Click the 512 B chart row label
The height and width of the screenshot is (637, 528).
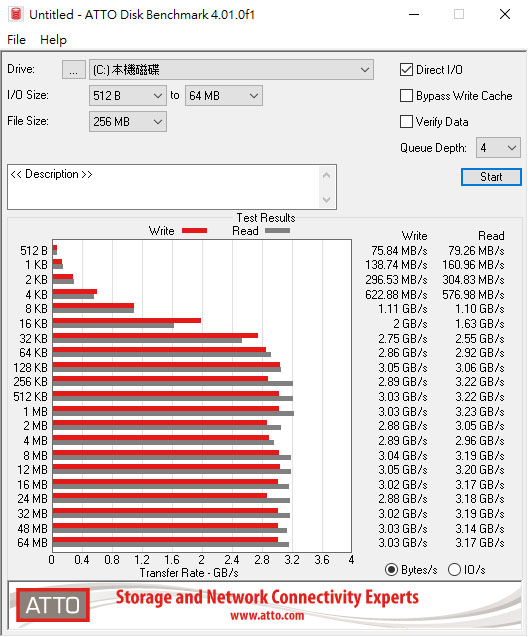(34, 251)
